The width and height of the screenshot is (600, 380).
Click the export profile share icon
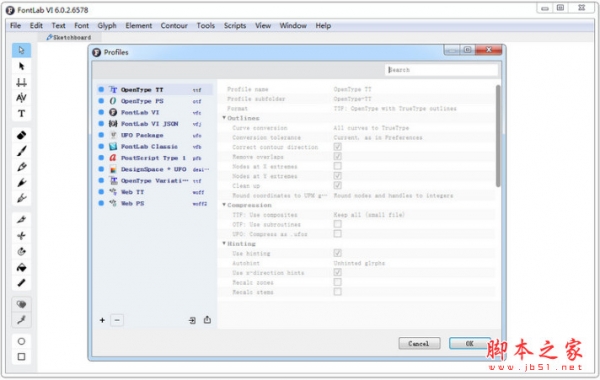207,320
